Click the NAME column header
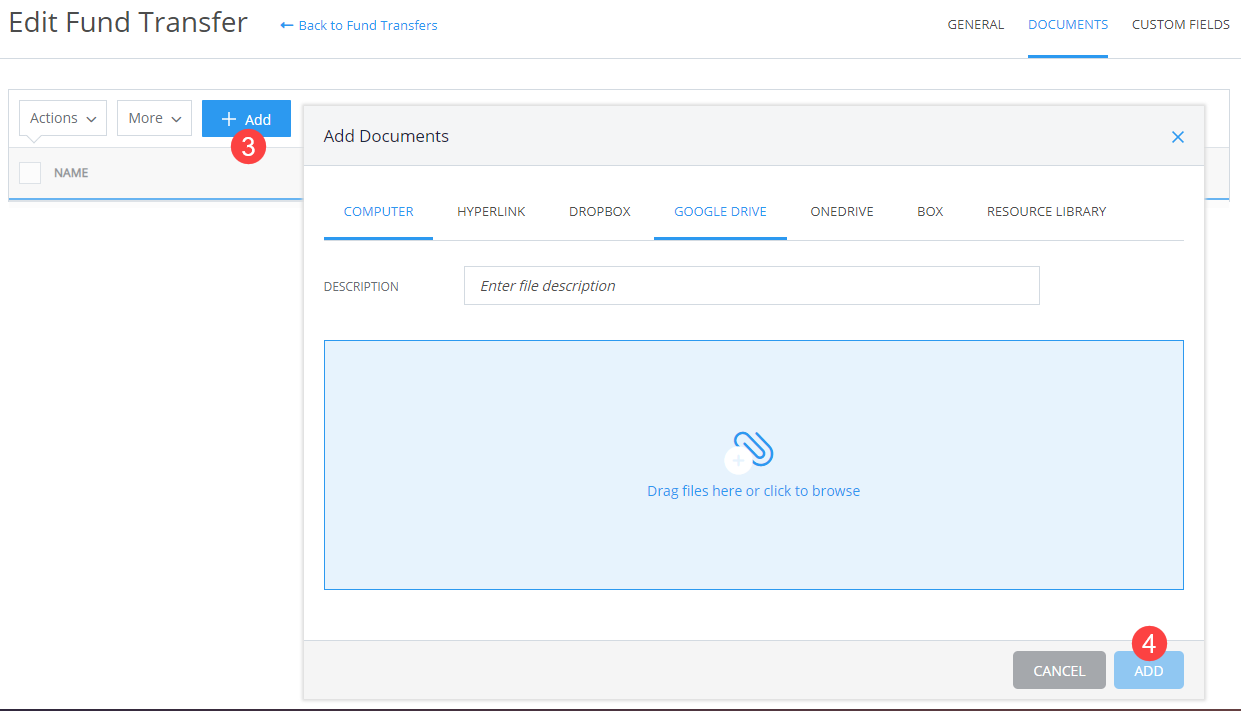 pyautogui.click(x=71, y=173)
